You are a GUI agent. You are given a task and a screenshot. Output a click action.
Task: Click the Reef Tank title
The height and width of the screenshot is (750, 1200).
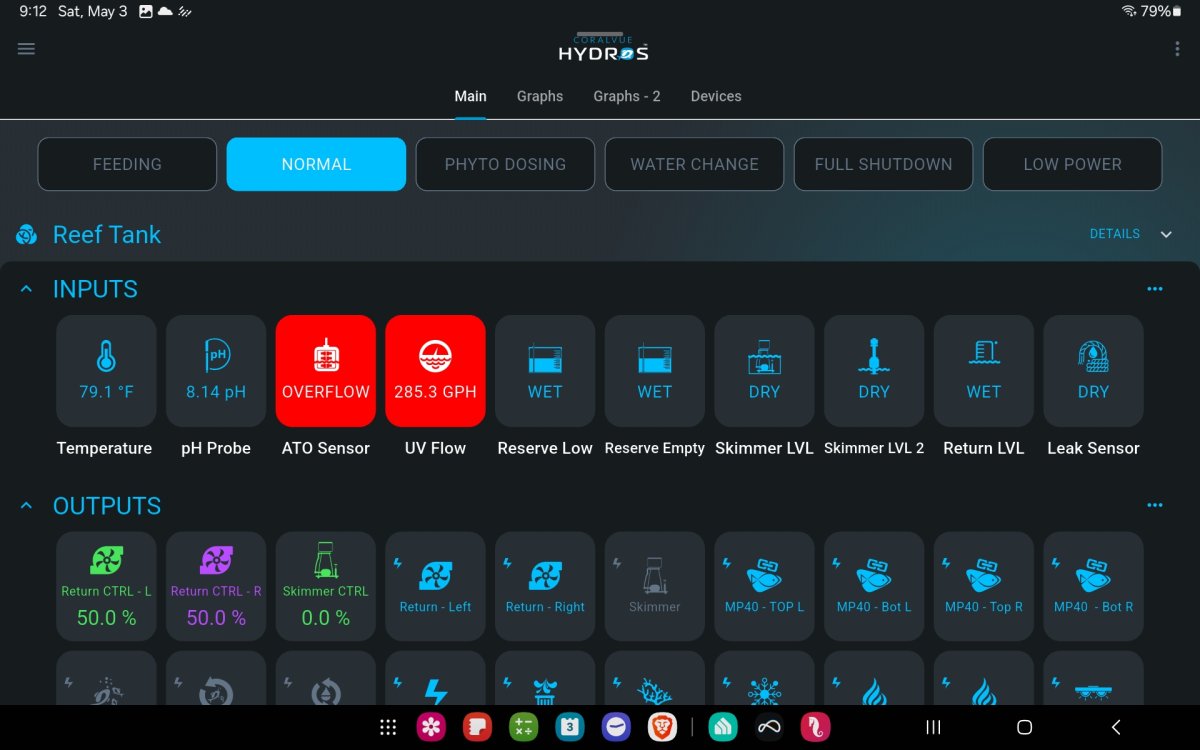(107, 235)
